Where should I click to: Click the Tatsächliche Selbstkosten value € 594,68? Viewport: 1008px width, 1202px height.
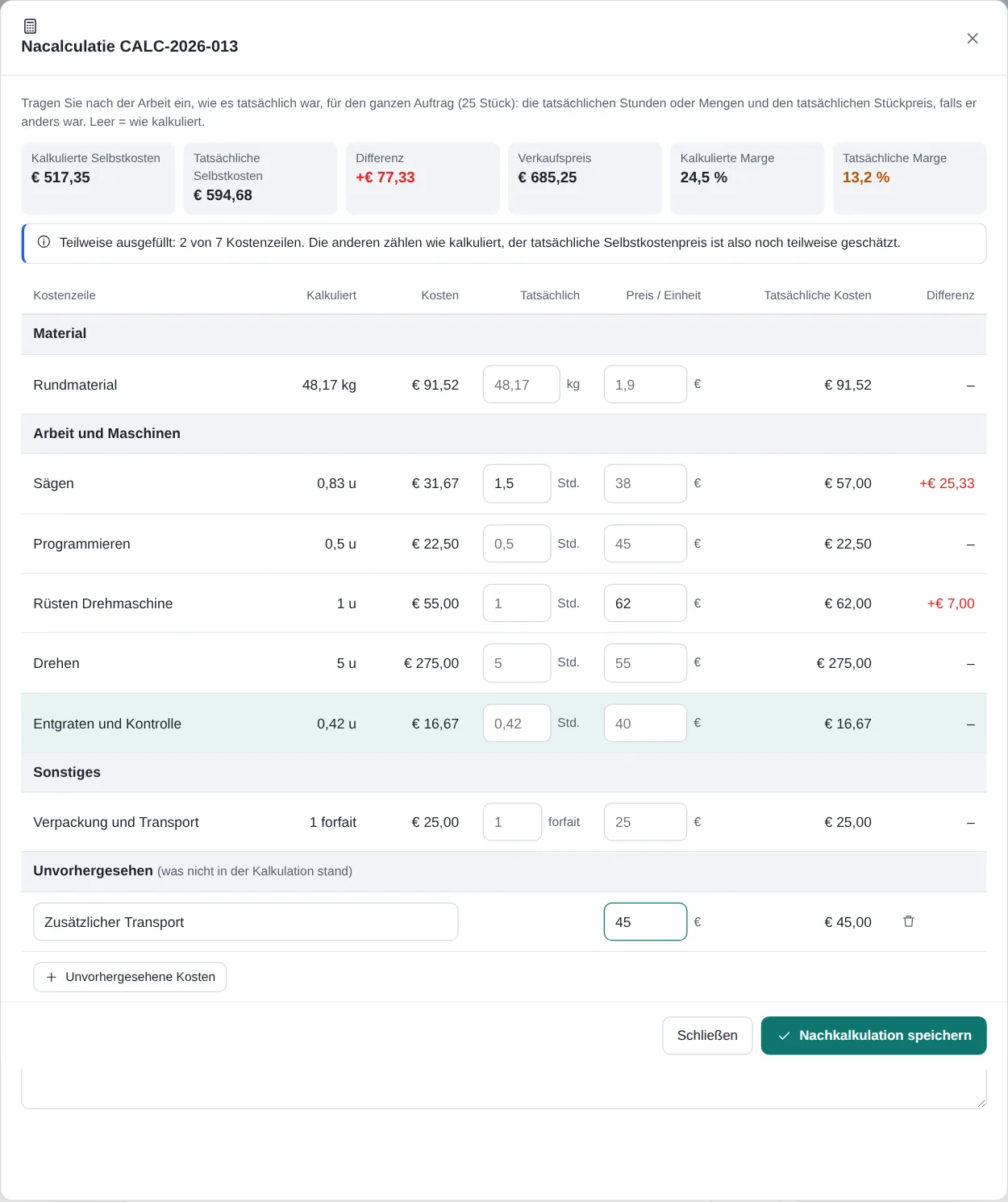(x=223, y=195)
